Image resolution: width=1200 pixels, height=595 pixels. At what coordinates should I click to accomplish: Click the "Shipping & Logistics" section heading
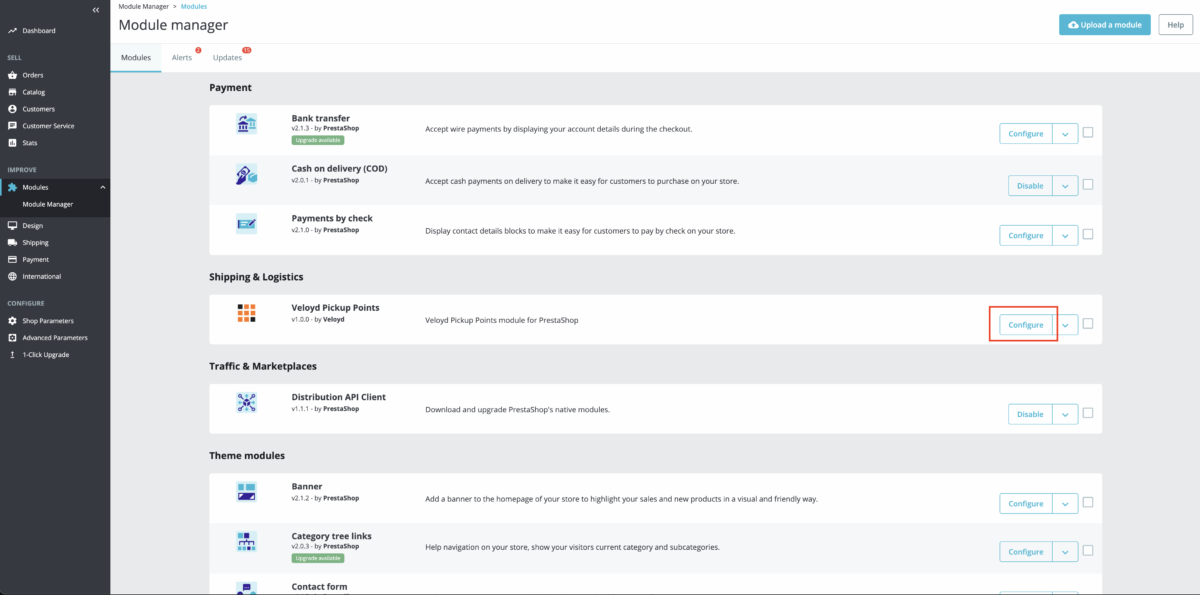click(256, 277)
